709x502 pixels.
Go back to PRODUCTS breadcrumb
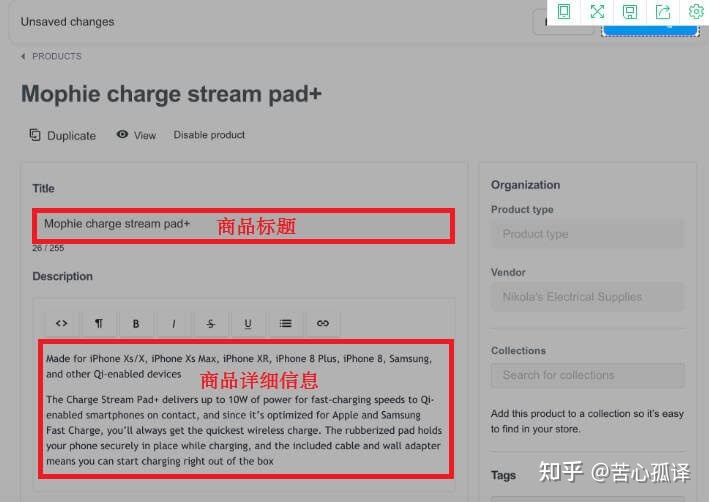coord(57,56)
